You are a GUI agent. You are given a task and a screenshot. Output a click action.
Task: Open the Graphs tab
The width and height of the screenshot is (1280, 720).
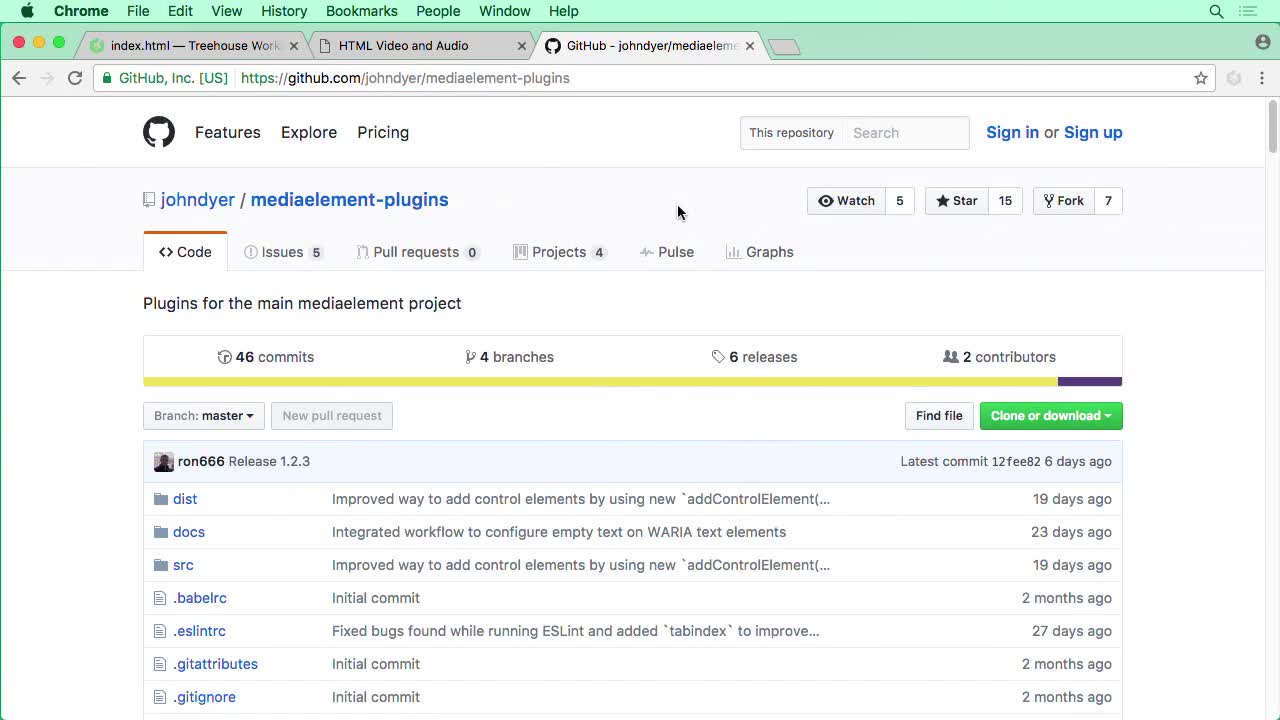click(759, 252)
